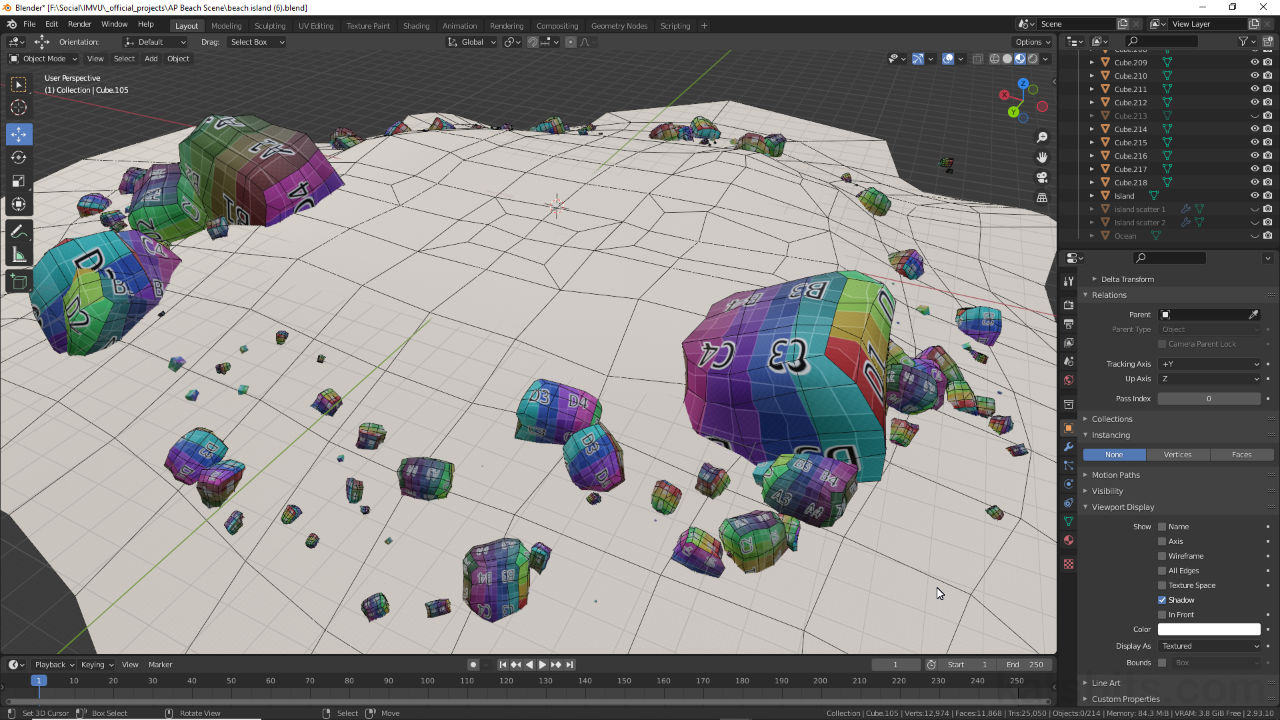The width and height of the screenshot is (1280, 720).
Task: Enable the Name checkbox under Show
Action: pyautogui.click(x=1162, y=526)
